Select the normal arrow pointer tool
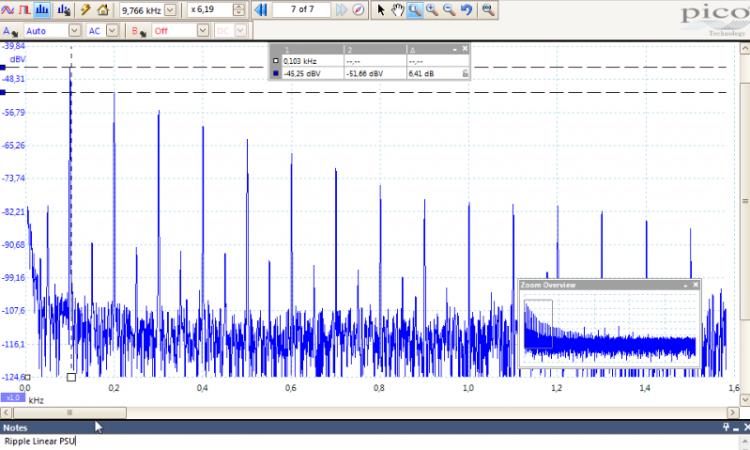Screen dimensions: 750x450 381,10
